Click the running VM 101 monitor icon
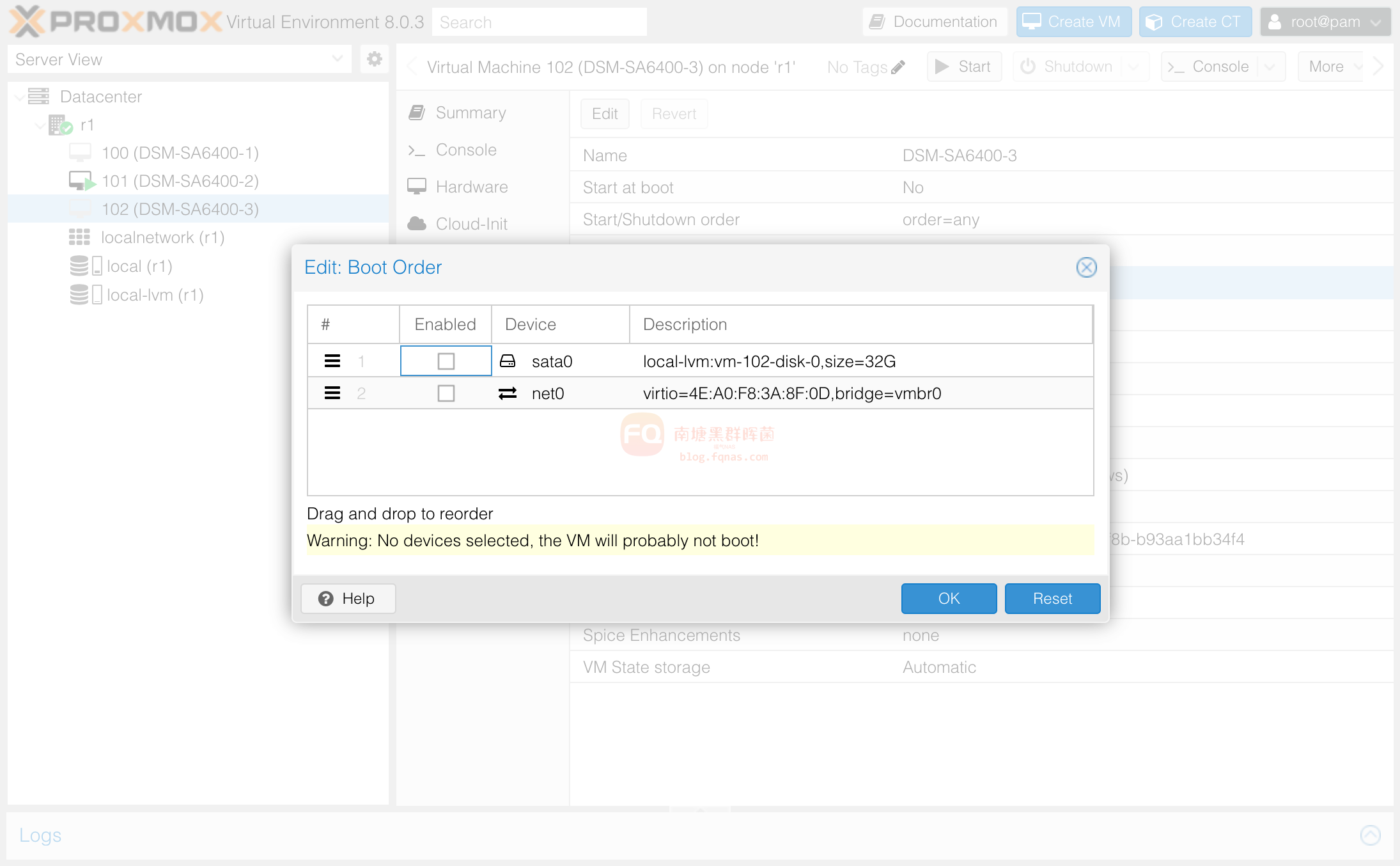Image resolution: width=1400 pixels, height=866 pixels. coord(82,181)
